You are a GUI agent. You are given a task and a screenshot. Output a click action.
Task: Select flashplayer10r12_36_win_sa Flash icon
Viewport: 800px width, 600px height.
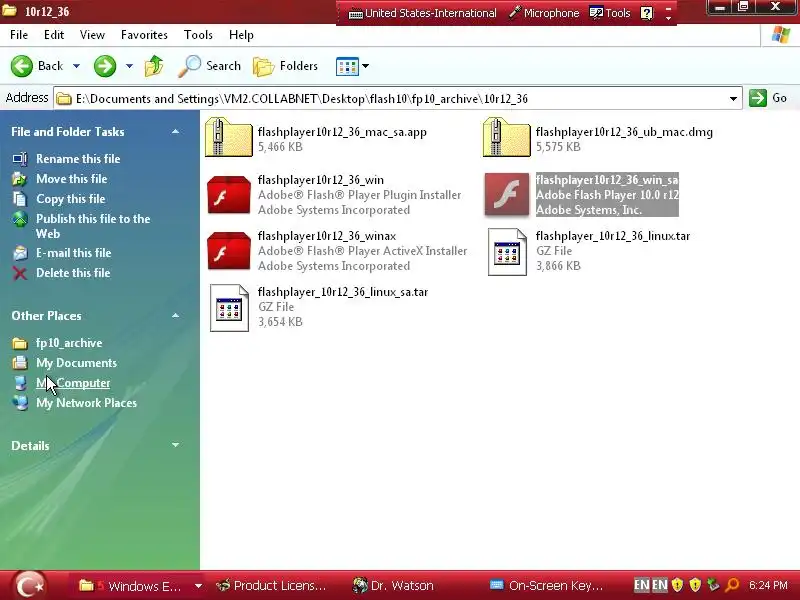[x=507, y=194]
